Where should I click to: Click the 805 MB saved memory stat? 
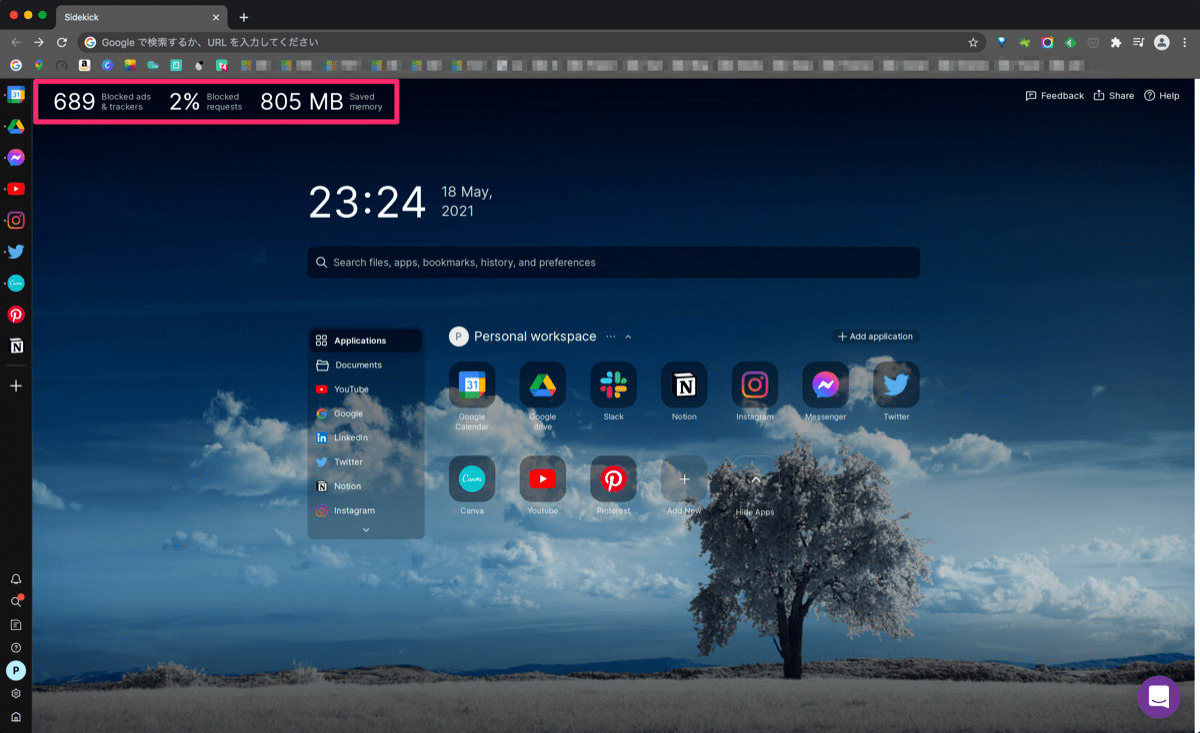click(x=321, y=101)
